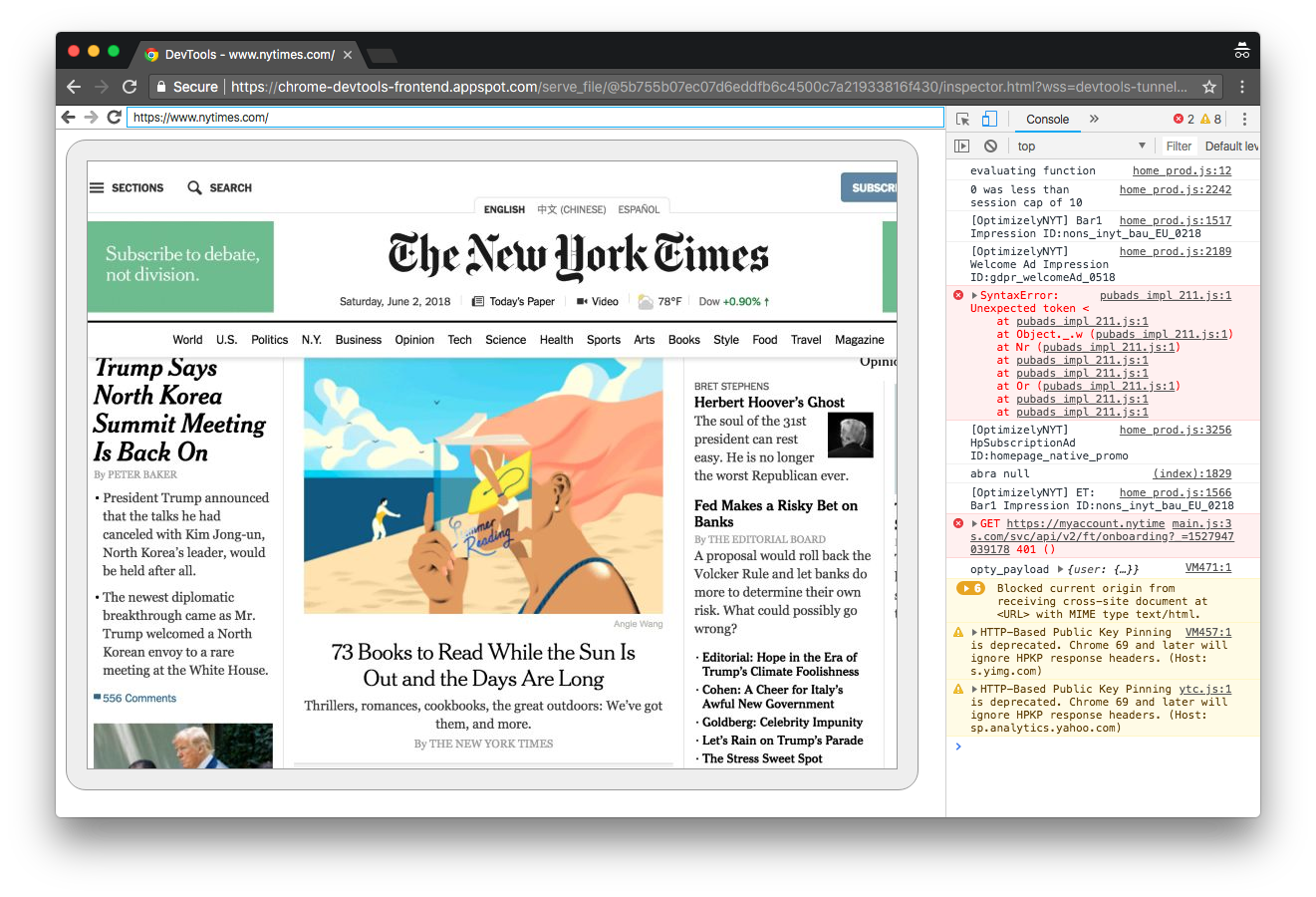
Task: Open Opinion section in nav
Action: pos(414,340)
